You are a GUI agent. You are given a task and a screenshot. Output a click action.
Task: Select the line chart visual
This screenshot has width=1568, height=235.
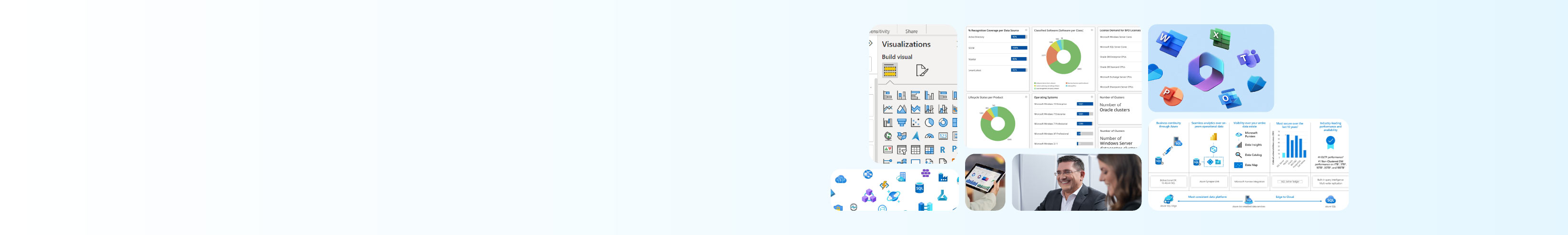(x=887, y=109)
